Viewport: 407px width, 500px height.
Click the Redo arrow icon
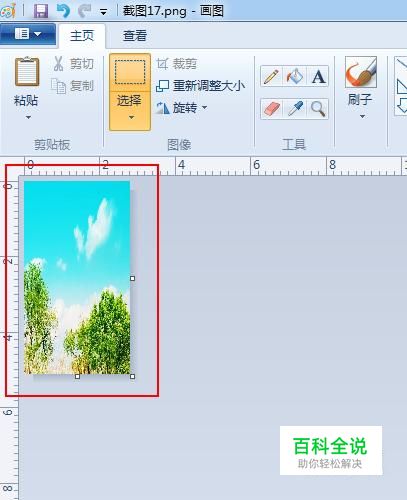tap(84, 11)
